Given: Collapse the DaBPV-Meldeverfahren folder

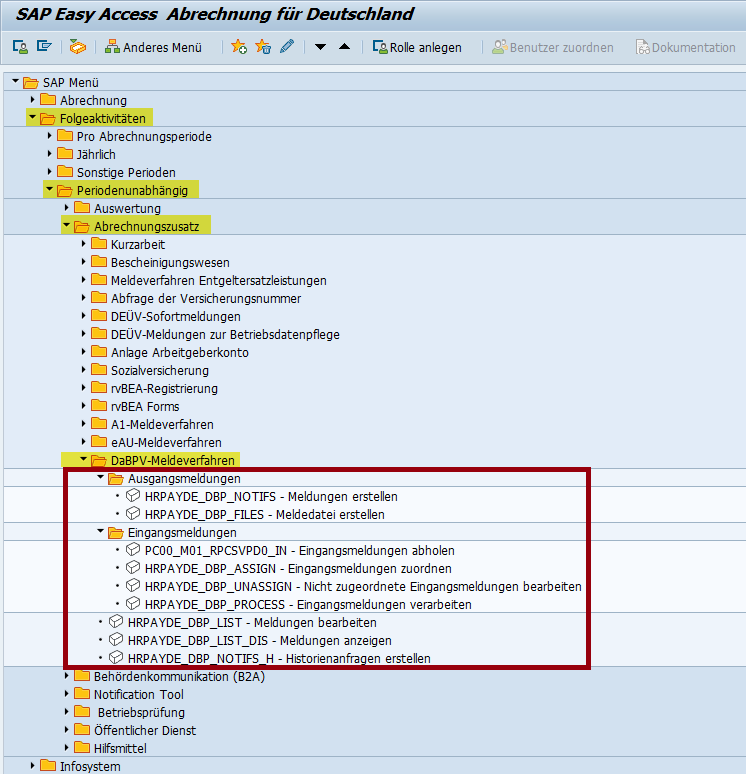Looking at the screenshot, I should [83, 459].
